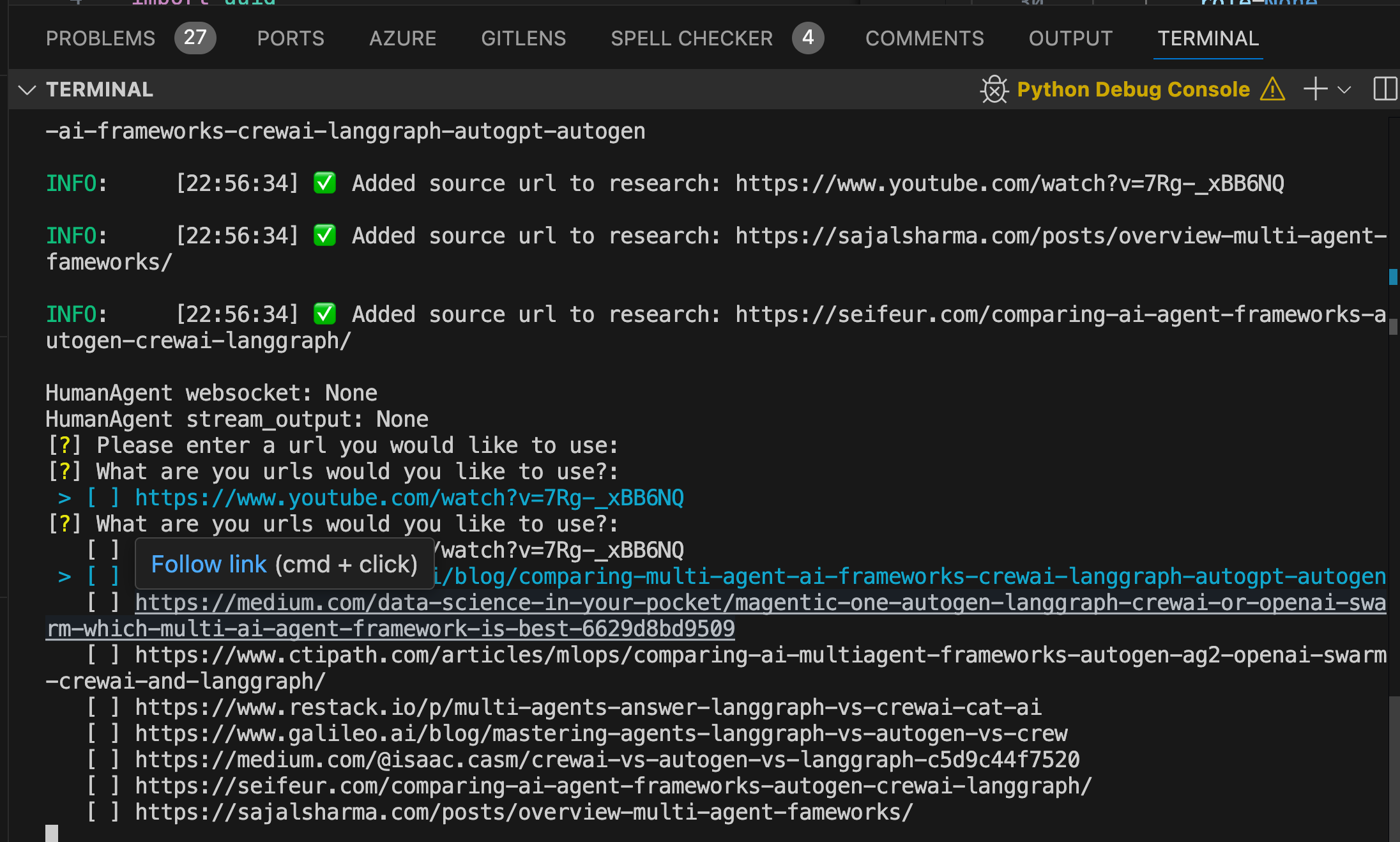Viewport: 1400px width, 842px height.
Task: Click the highlighted youtube.com watch link
Action: tap(409, 498)
